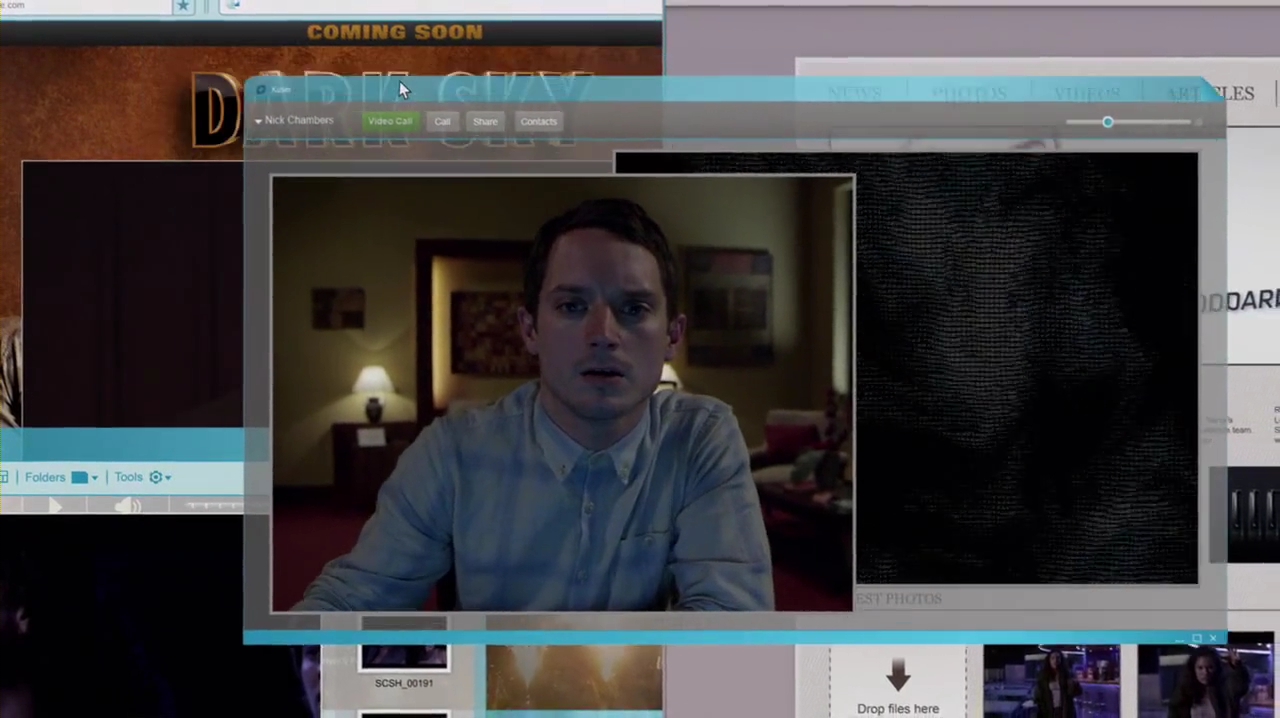Image resolution: width=1280 pixels, height=718 pixels.
Task: Open the Photos tab on the background website
Action: [x=969, y=93]
